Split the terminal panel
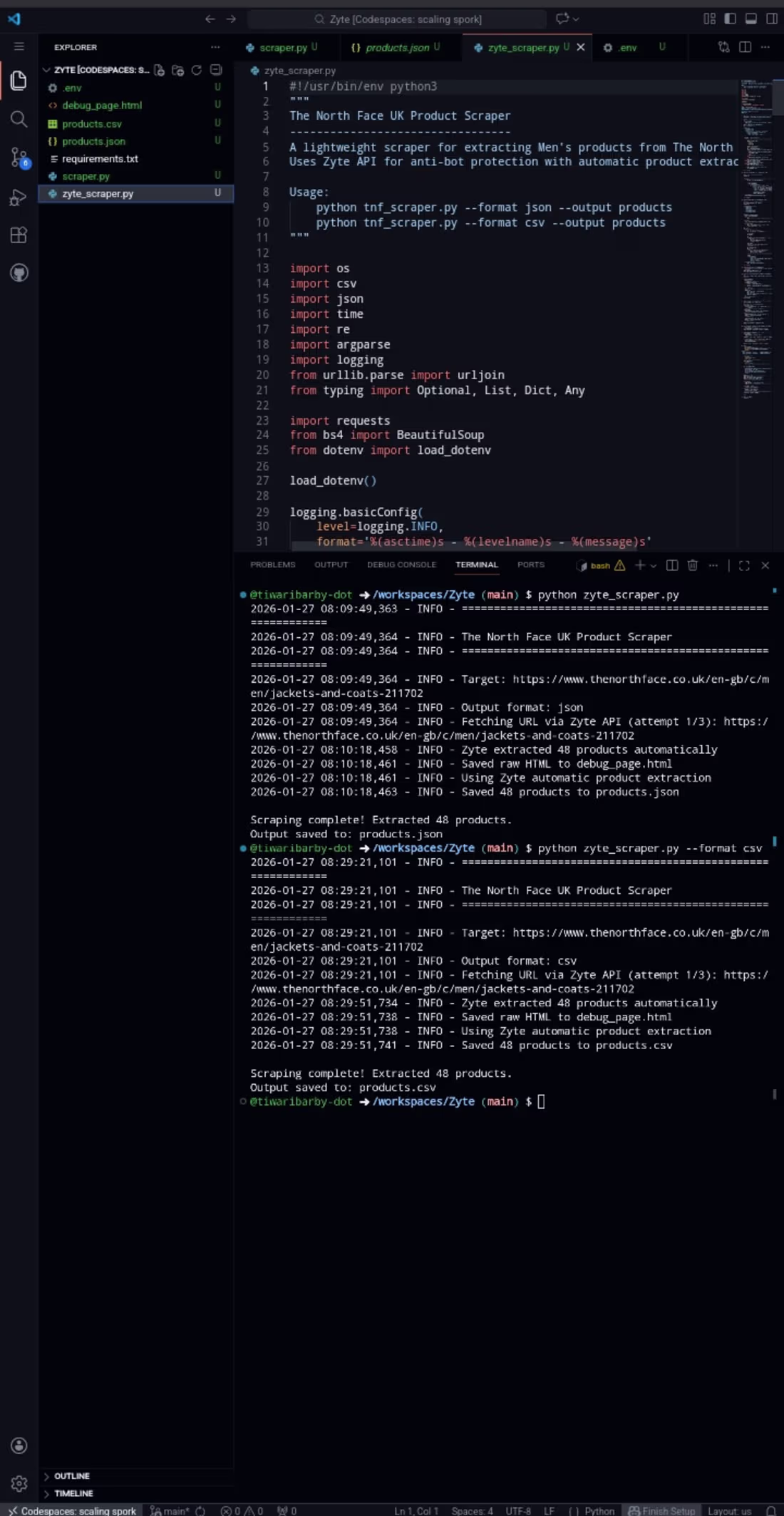This screenshot has height=1516, width=784. (x=671, y=565)
